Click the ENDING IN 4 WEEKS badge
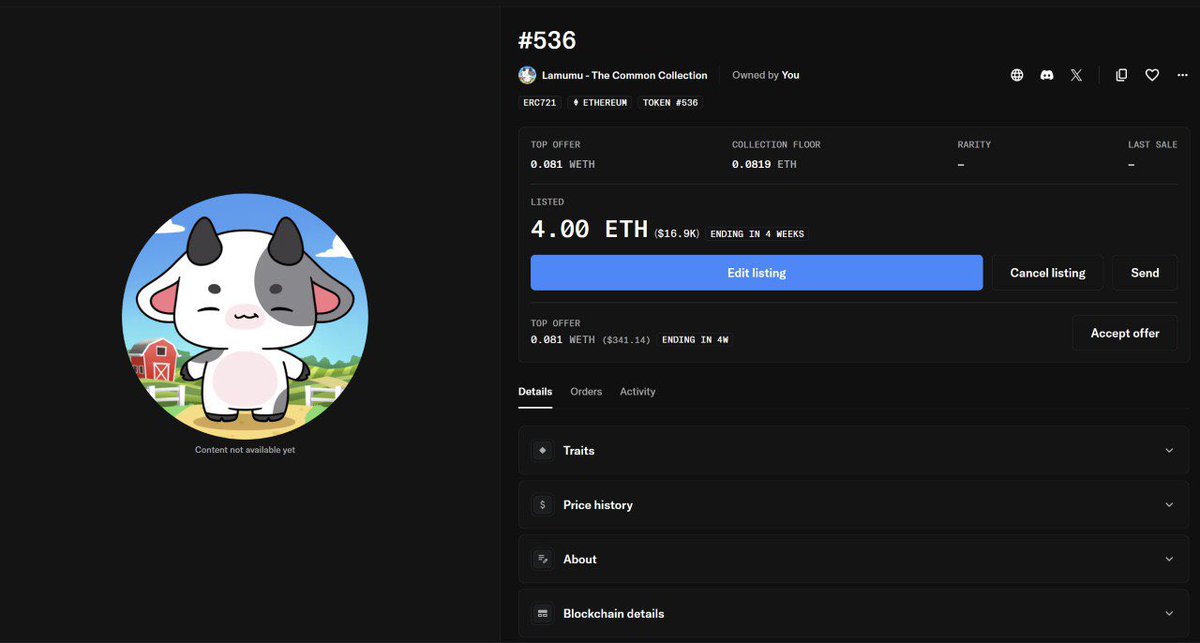The width and height of the screenshot is (1200, 643). pos(757,234)
